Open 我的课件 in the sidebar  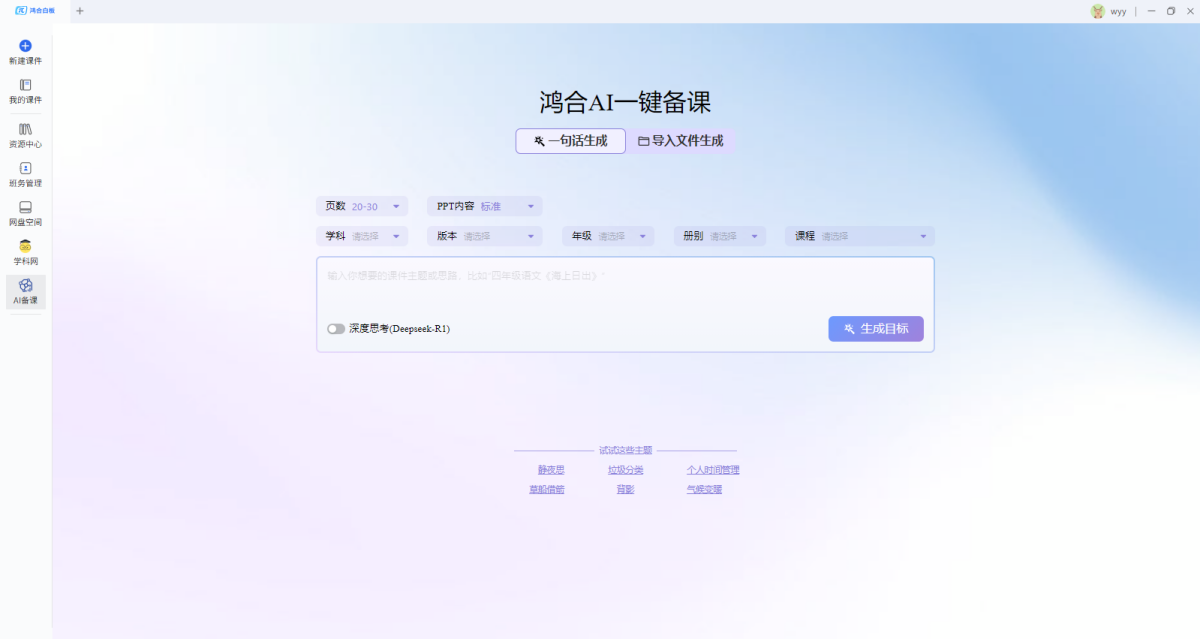[x=25, y=86]
